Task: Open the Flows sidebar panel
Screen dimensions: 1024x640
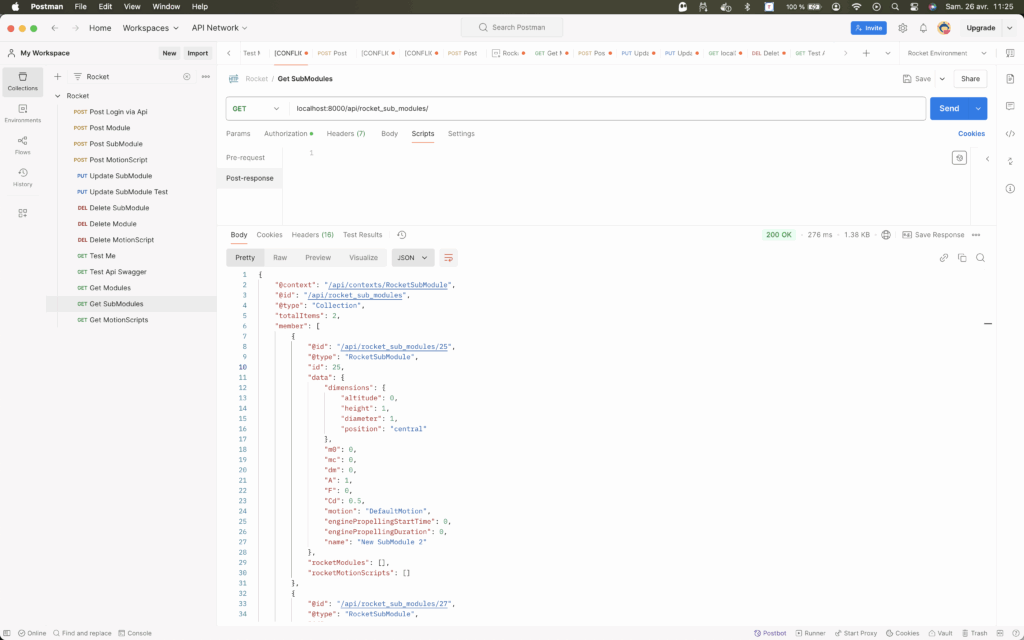Action: (22, 145)
